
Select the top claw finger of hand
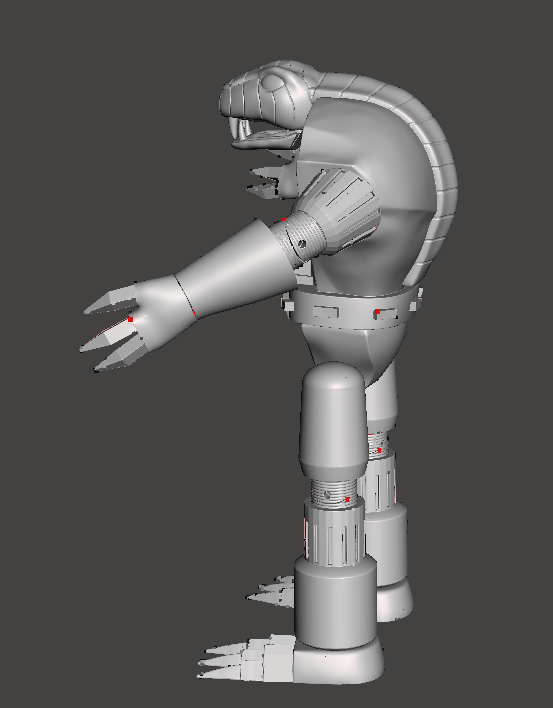click(x=111, y=300)
